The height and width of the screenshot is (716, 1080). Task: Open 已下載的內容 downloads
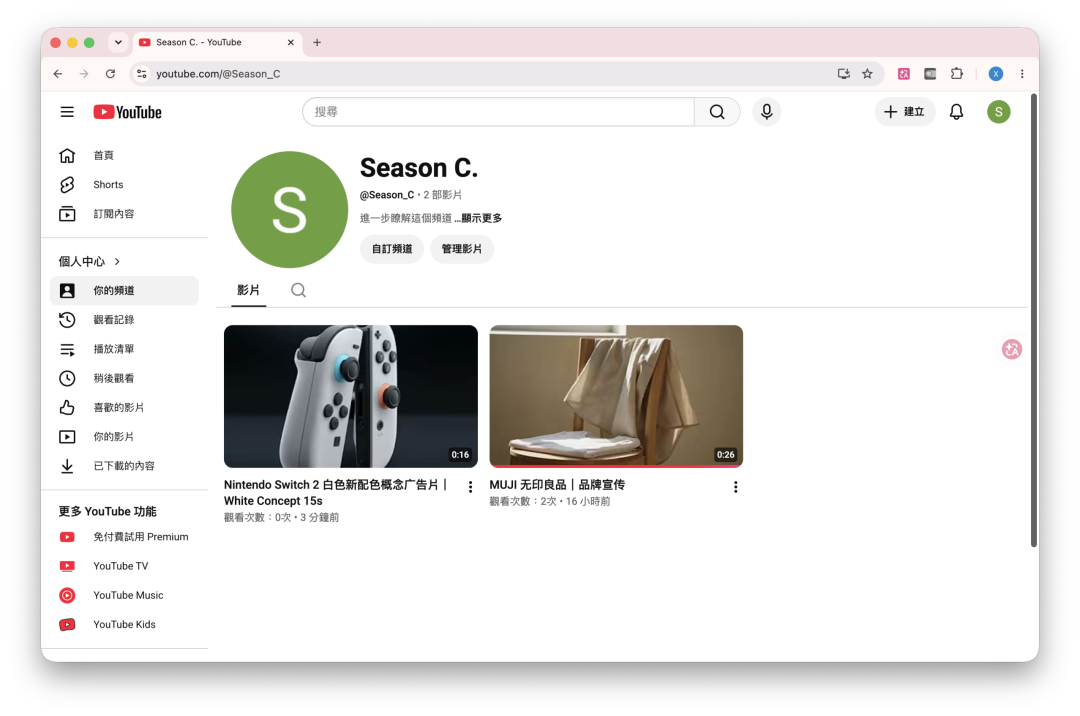coord(124,466)
